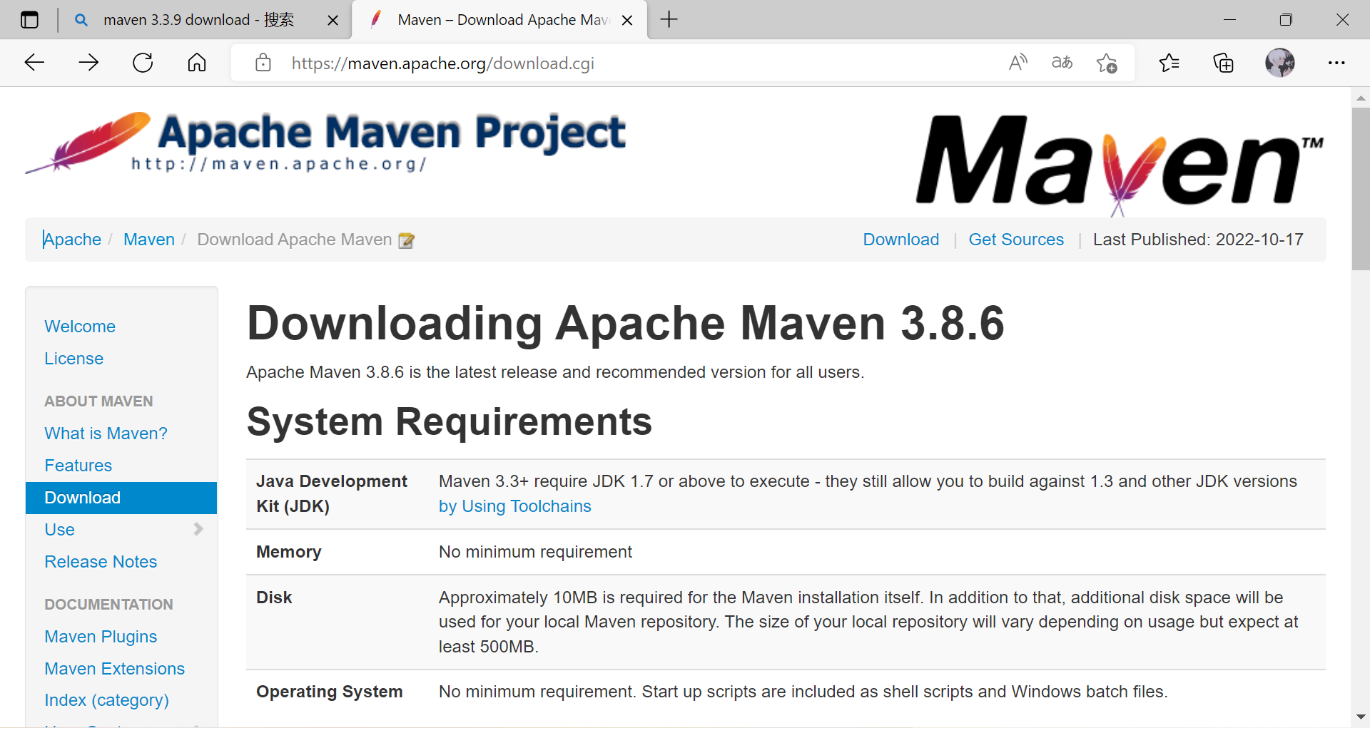The width and height of the screenshot is (1372, 733).
Task: Open the Maven breadcrumb link
Action: pyautogui.click(x=149, y=239)
